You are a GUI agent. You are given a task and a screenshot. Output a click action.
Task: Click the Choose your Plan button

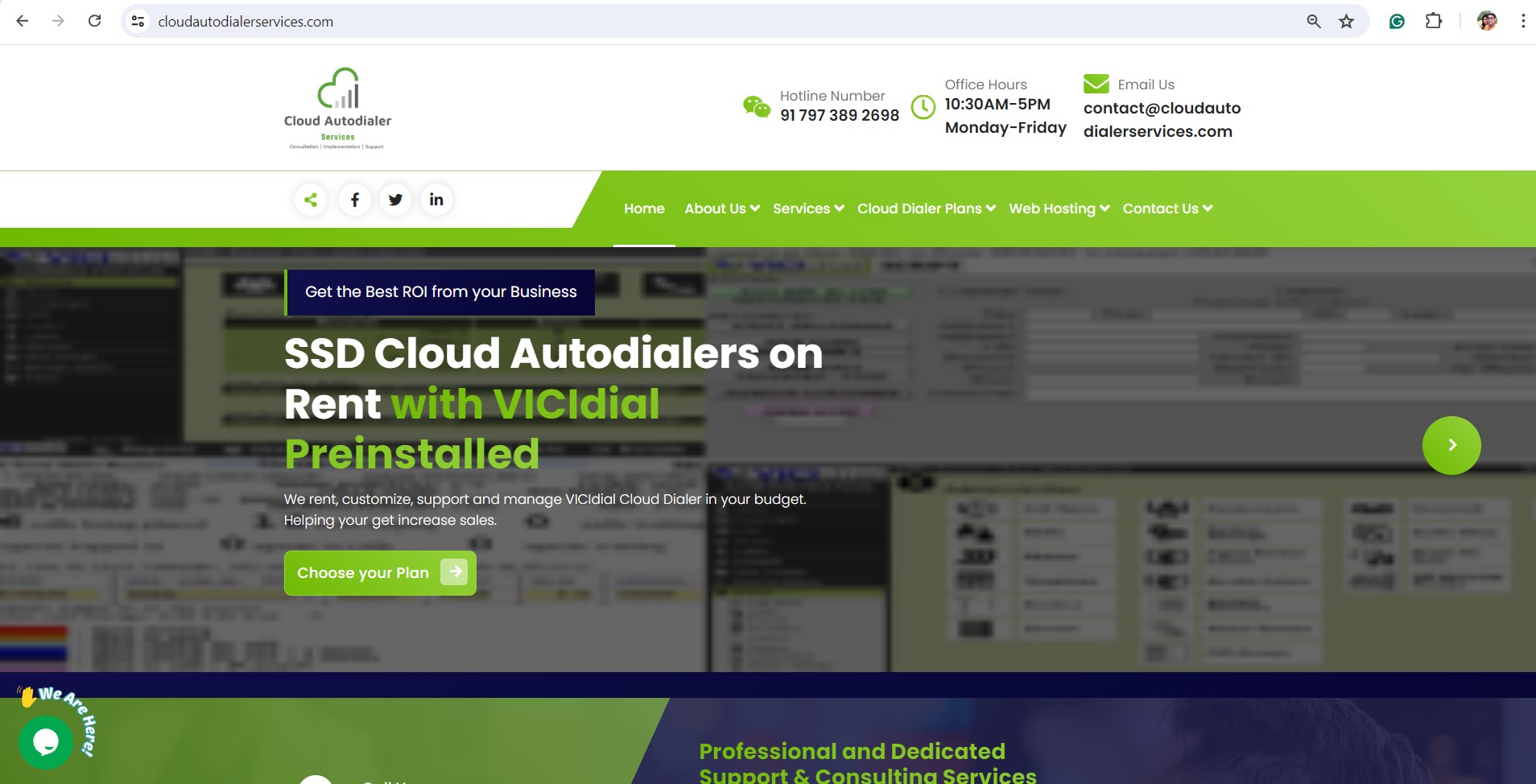pos(380,573)
